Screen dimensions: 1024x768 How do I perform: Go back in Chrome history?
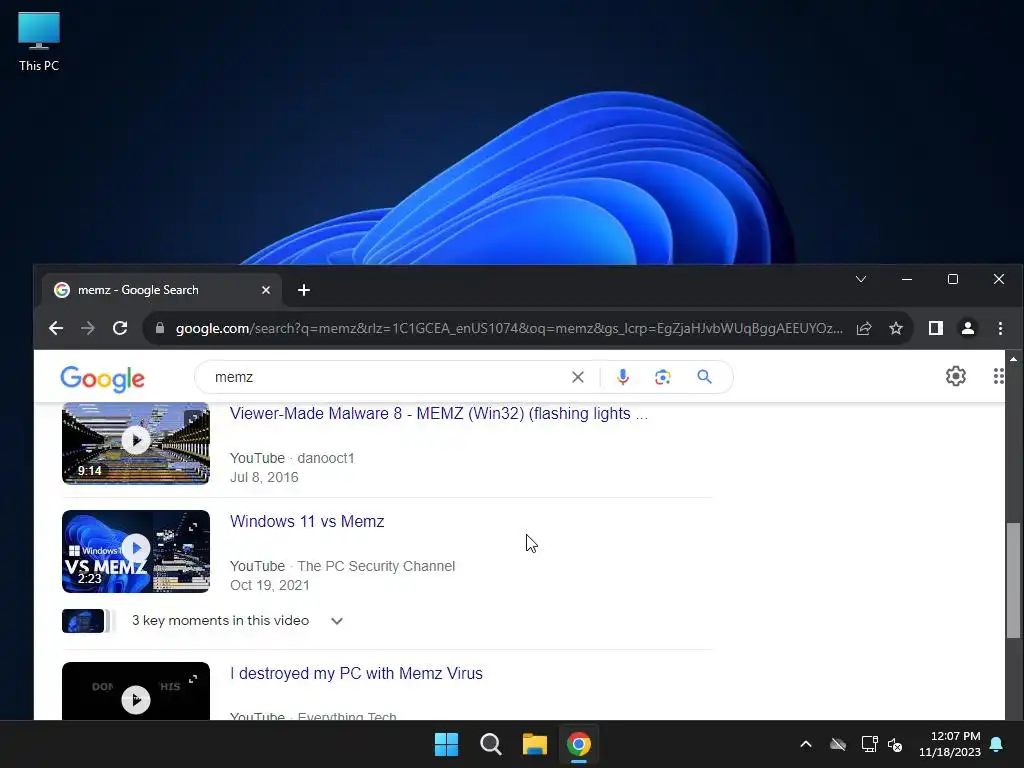click(56, 328)
